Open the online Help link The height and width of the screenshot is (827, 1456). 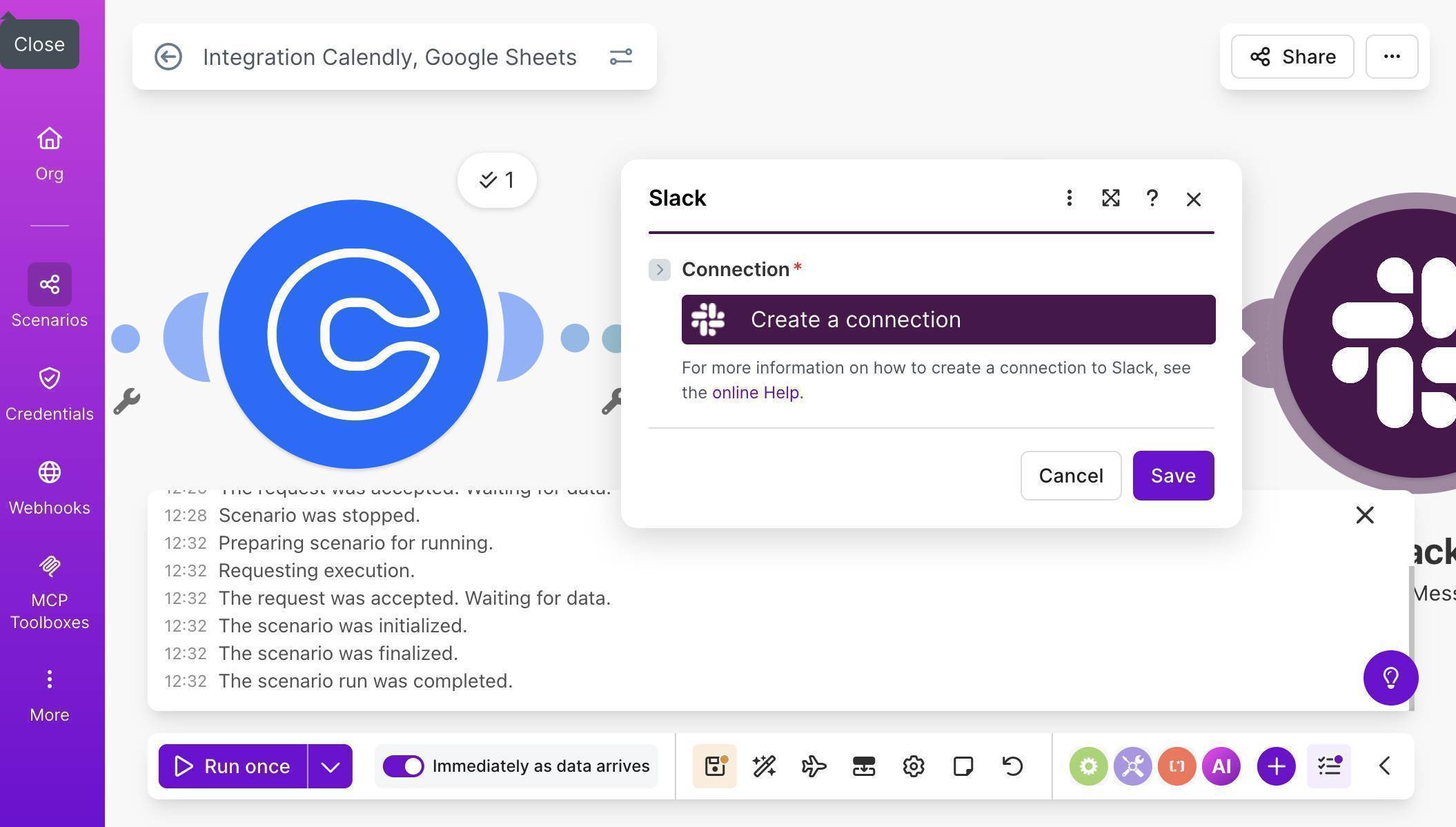point(755,392)
